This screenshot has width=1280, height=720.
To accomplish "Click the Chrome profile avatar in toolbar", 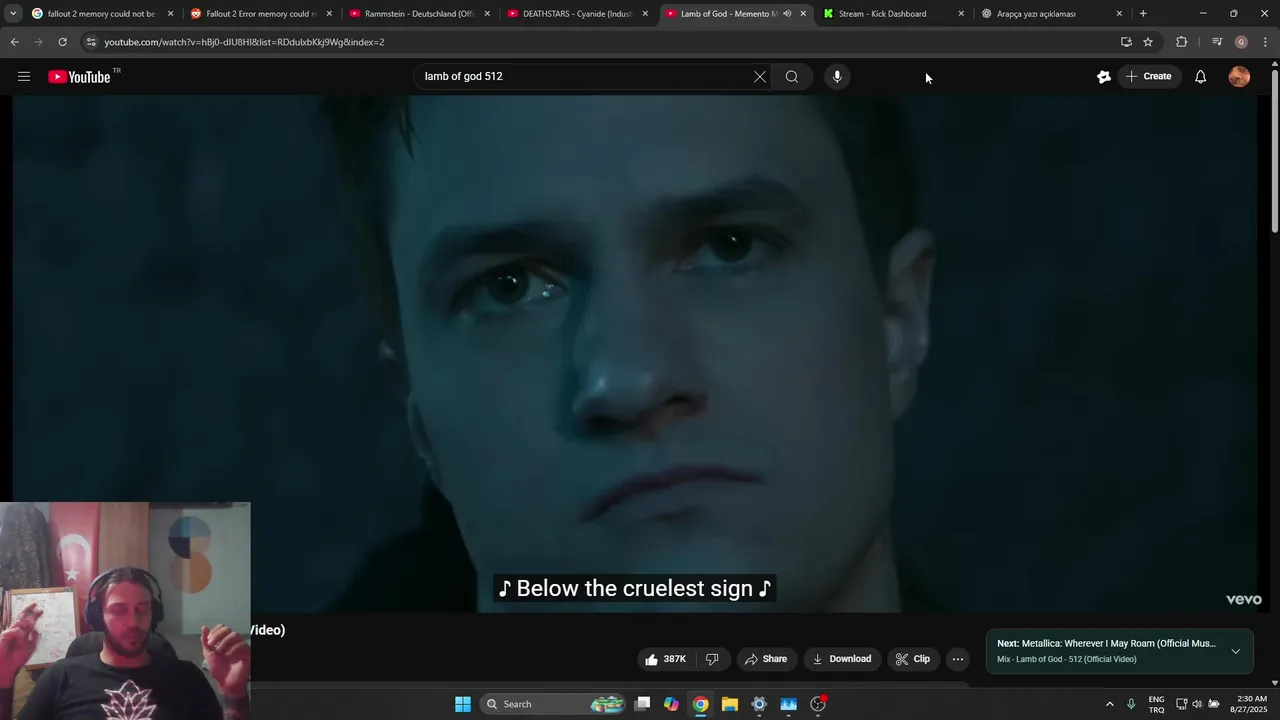I will tap(1241, 42).
